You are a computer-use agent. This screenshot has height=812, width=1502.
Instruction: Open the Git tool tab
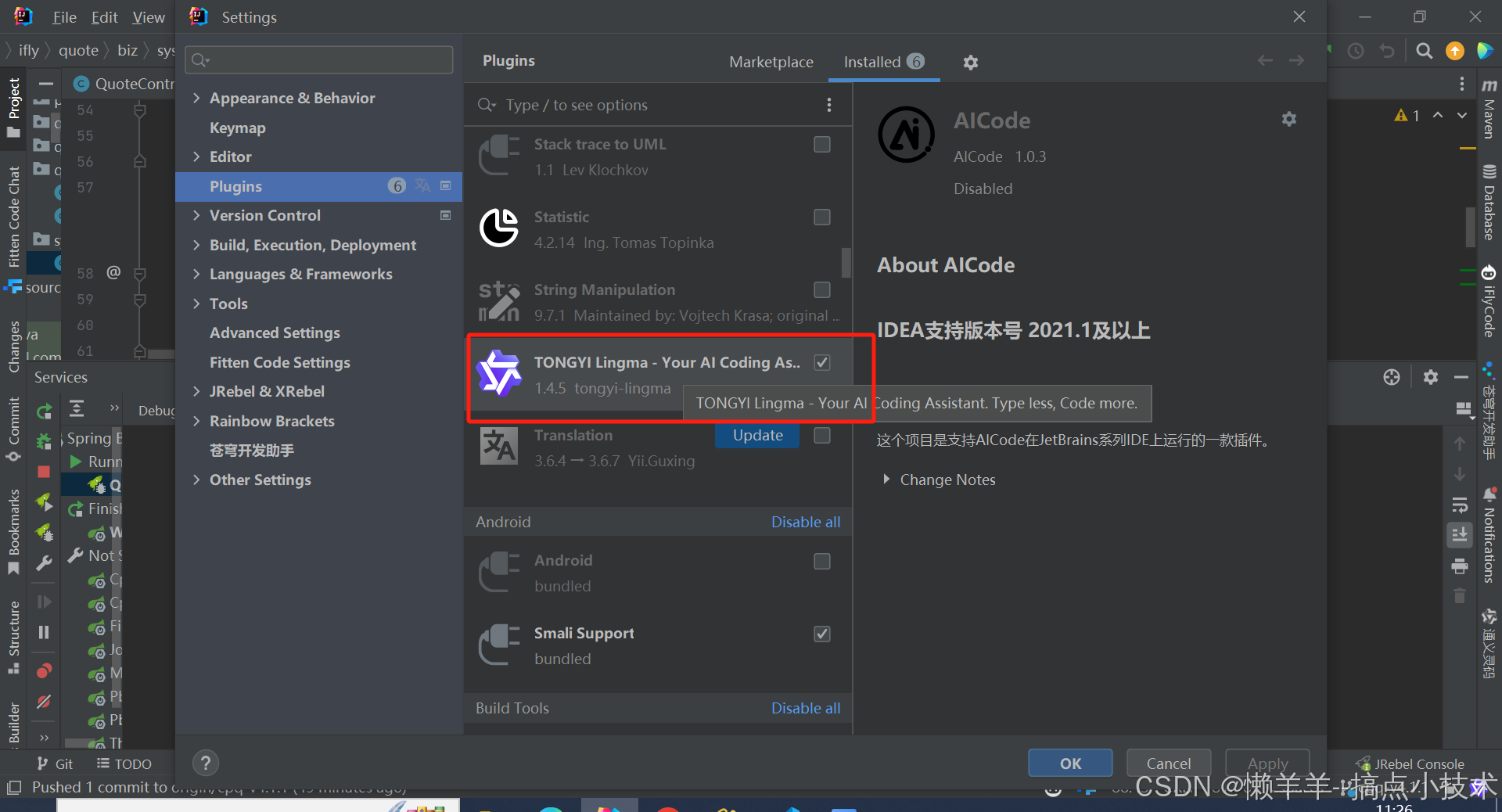click(x=55, y=763)
